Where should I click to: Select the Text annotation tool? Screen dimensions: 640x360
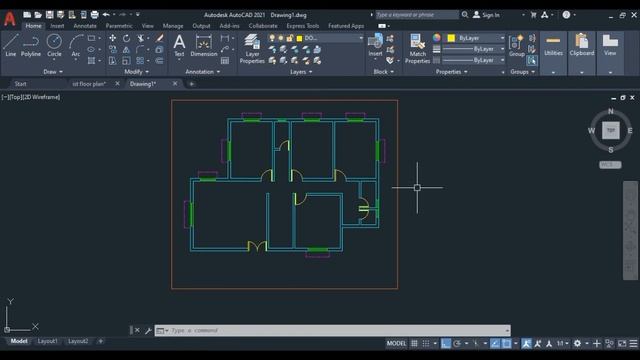(179, 45)
